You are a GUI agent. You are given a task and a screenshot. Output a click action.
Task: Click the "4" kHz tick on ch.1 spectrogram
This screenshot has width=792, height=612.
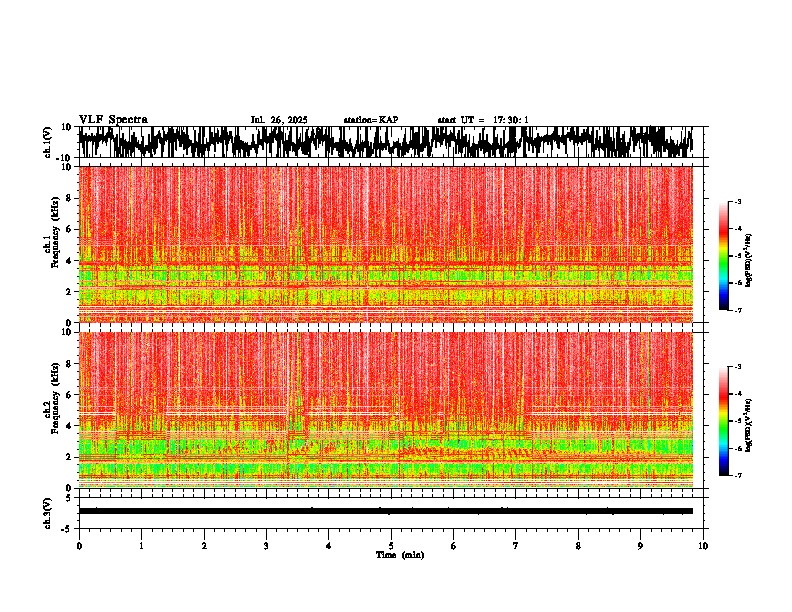(x=69, y=261)
